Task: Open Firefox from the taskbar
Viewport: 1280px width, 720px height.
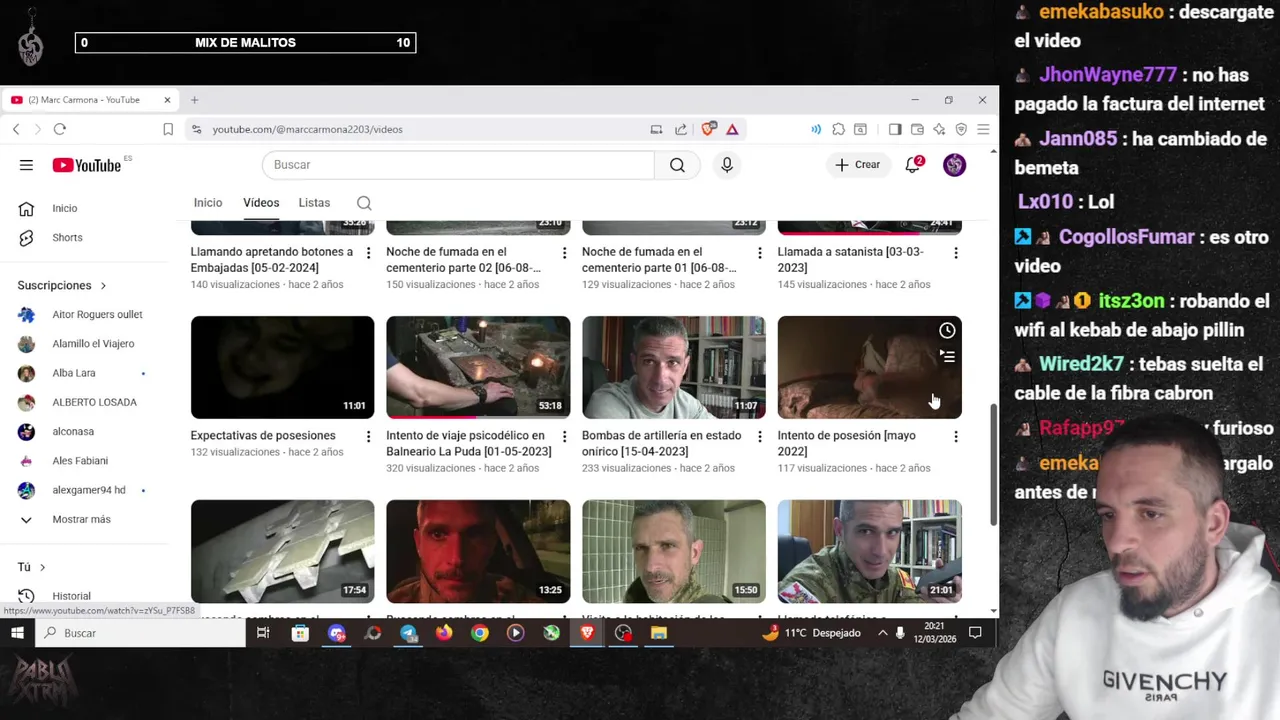Action: (444, 633)
